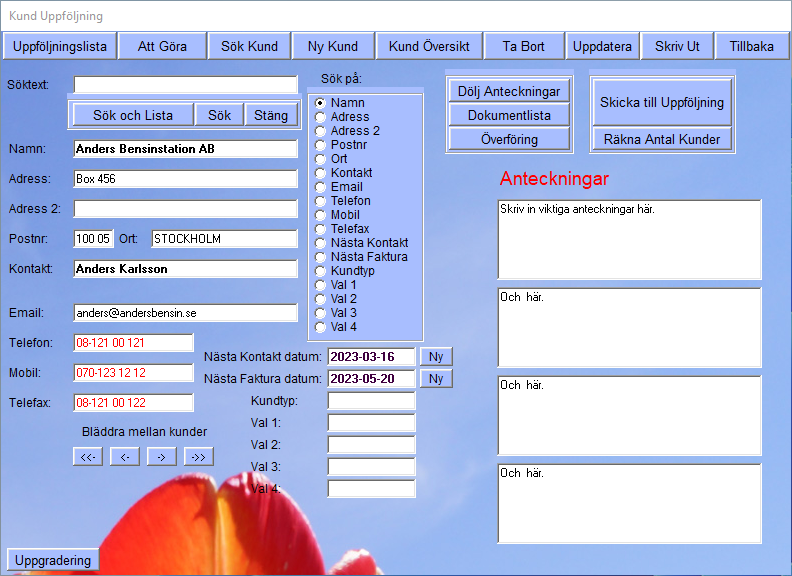The height and width of the screenshot is (576, 792).
Task: Open the Uppföljningslista tab
Action: [x=60, y=46]
